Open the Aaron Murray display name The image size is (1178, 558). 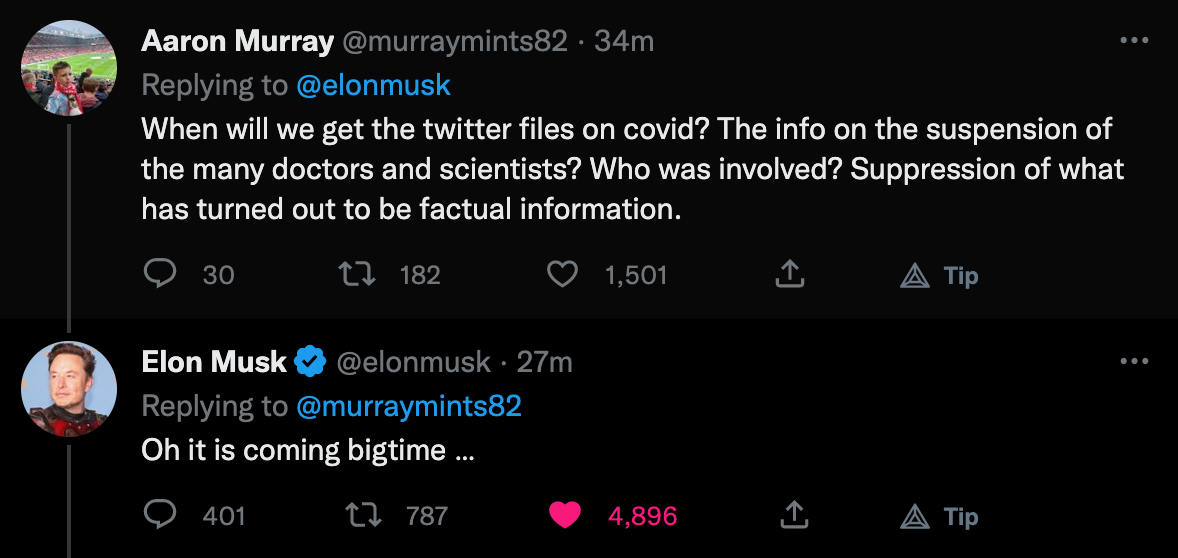coord(237,41)
